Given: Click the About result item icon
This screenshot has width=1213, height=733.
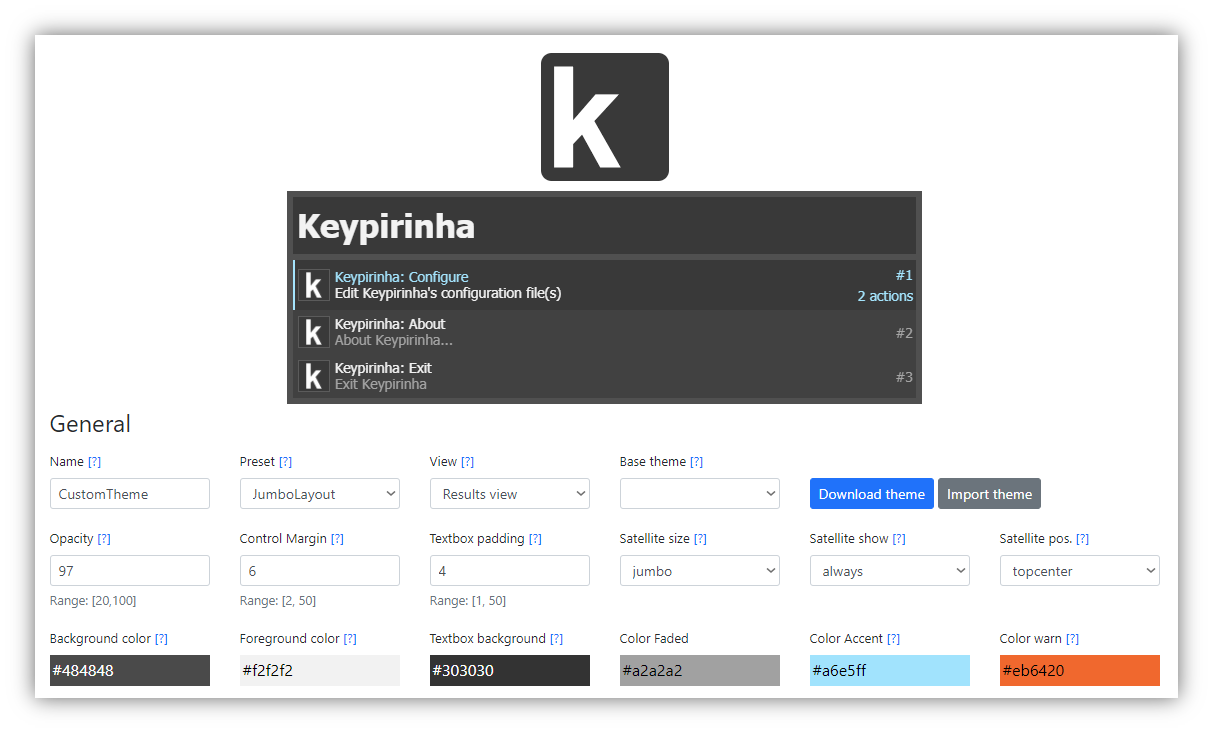Looking at the screenshot, I should tap(313, 332).
